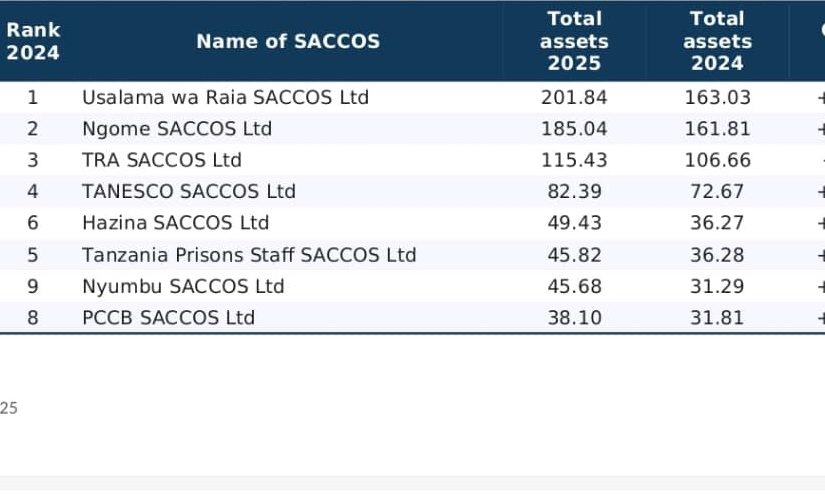The width and height of the screenshot is (825, 500).
Task: Click the 185.04 total assets value
Action: pos(574,129)
